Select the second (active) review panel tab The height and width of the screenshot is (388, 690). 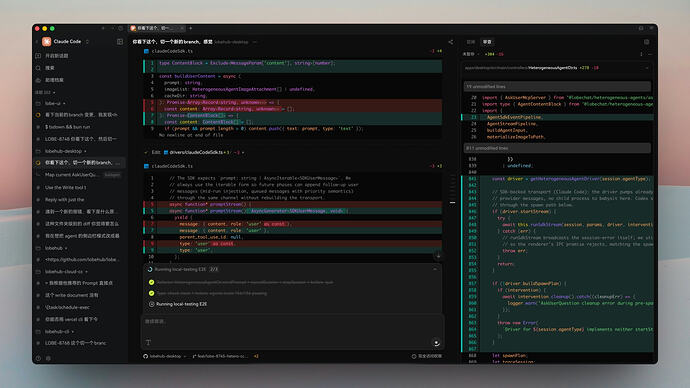pyautogui.click(x=487, y=42)
